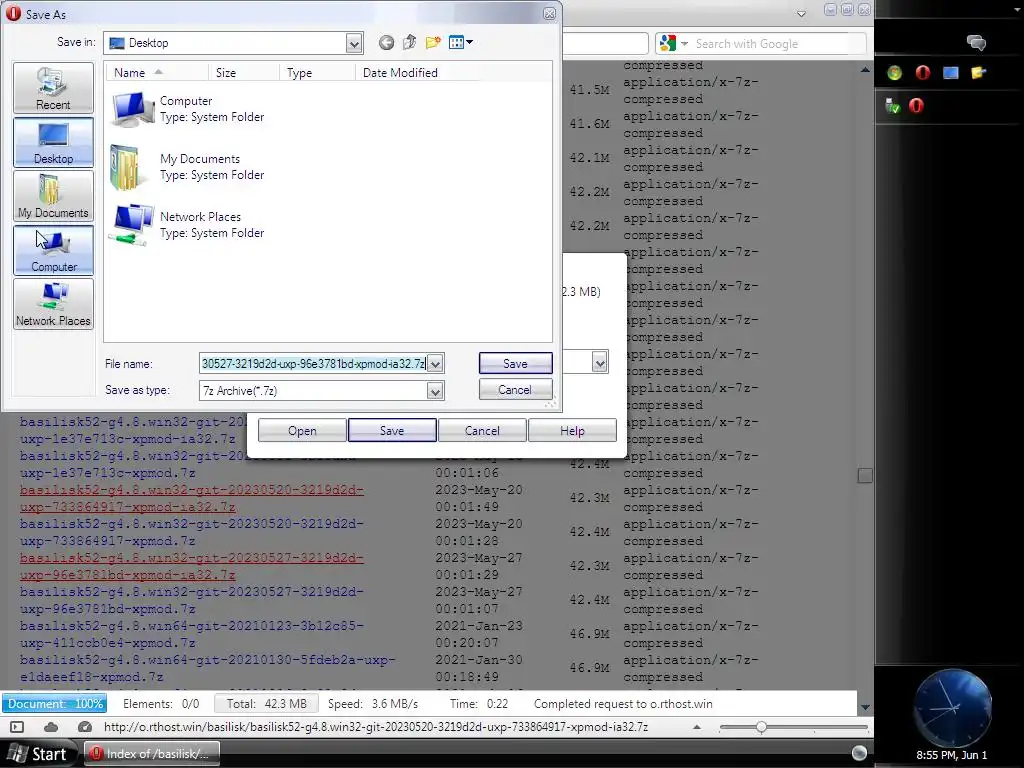Click the Opera Turbo speedometer icon
1024x768 pixels.
coord(85,727)
